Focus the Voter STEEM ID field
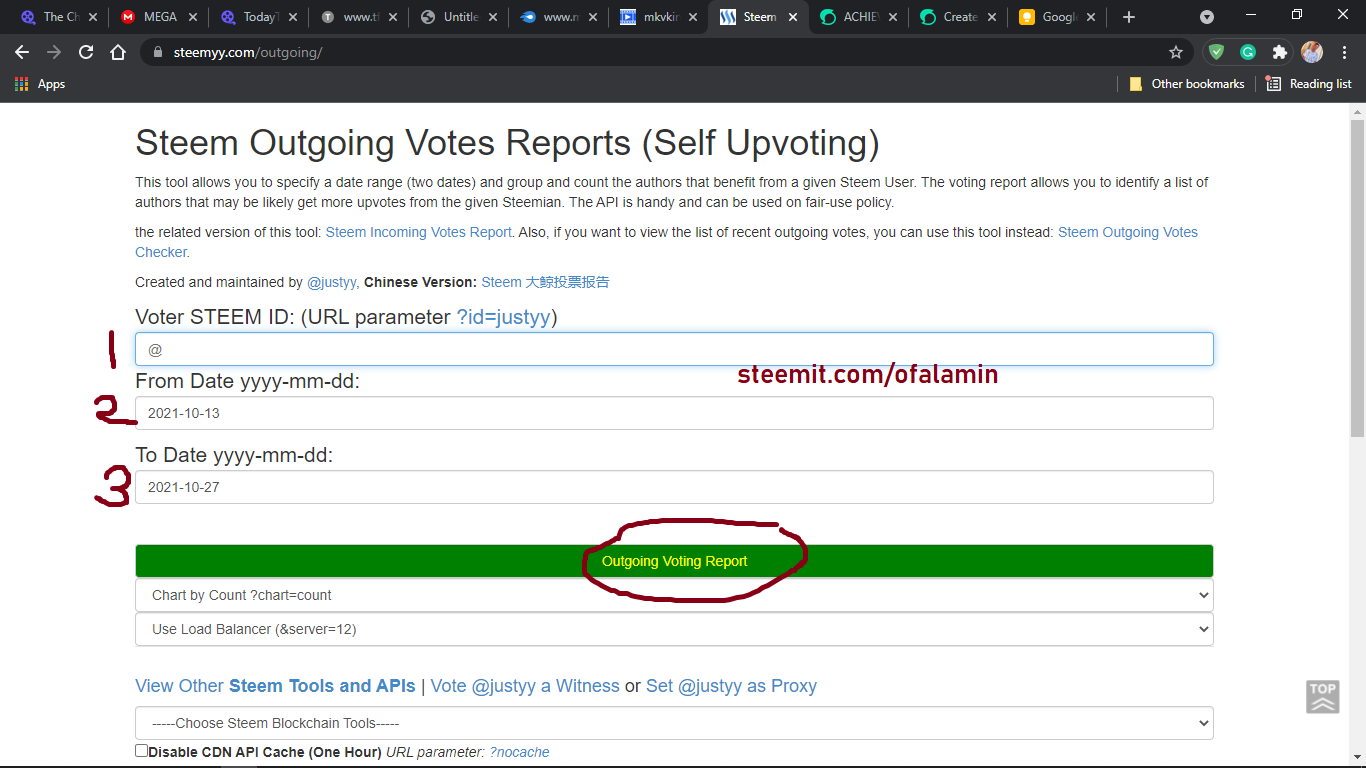 coord(674,349)
